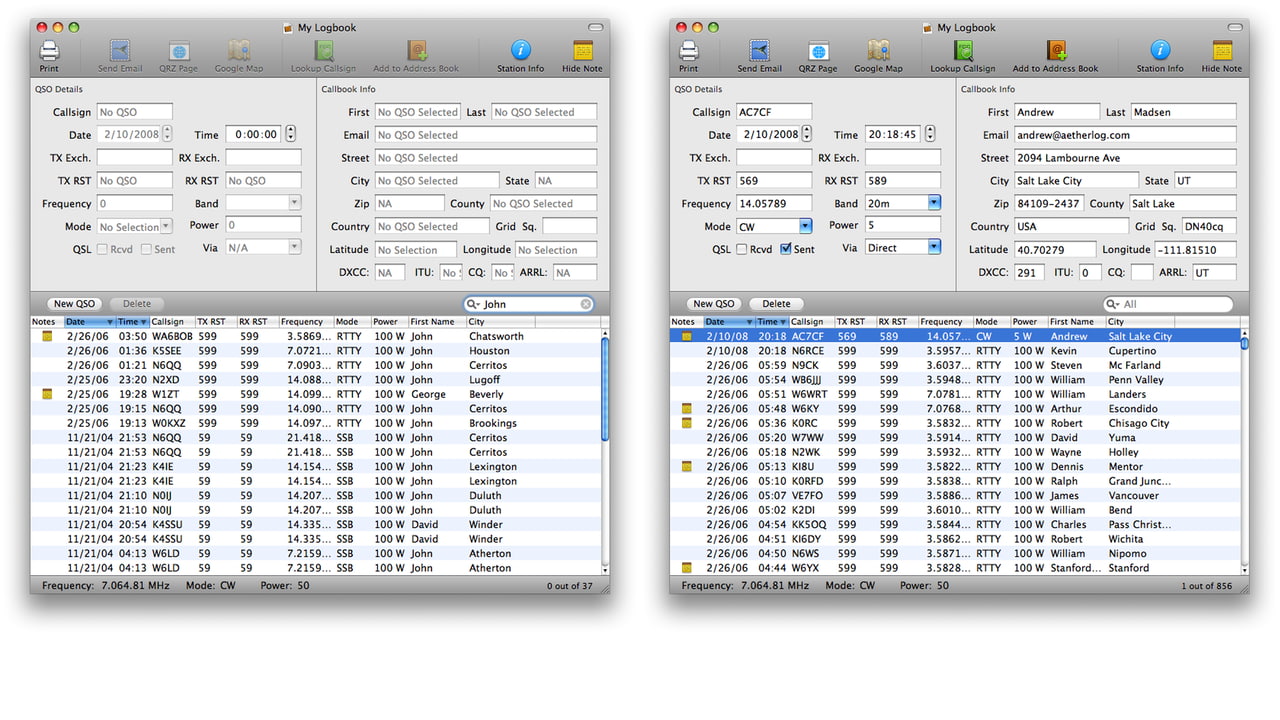Sort by City column in left window

click(500, 322)
